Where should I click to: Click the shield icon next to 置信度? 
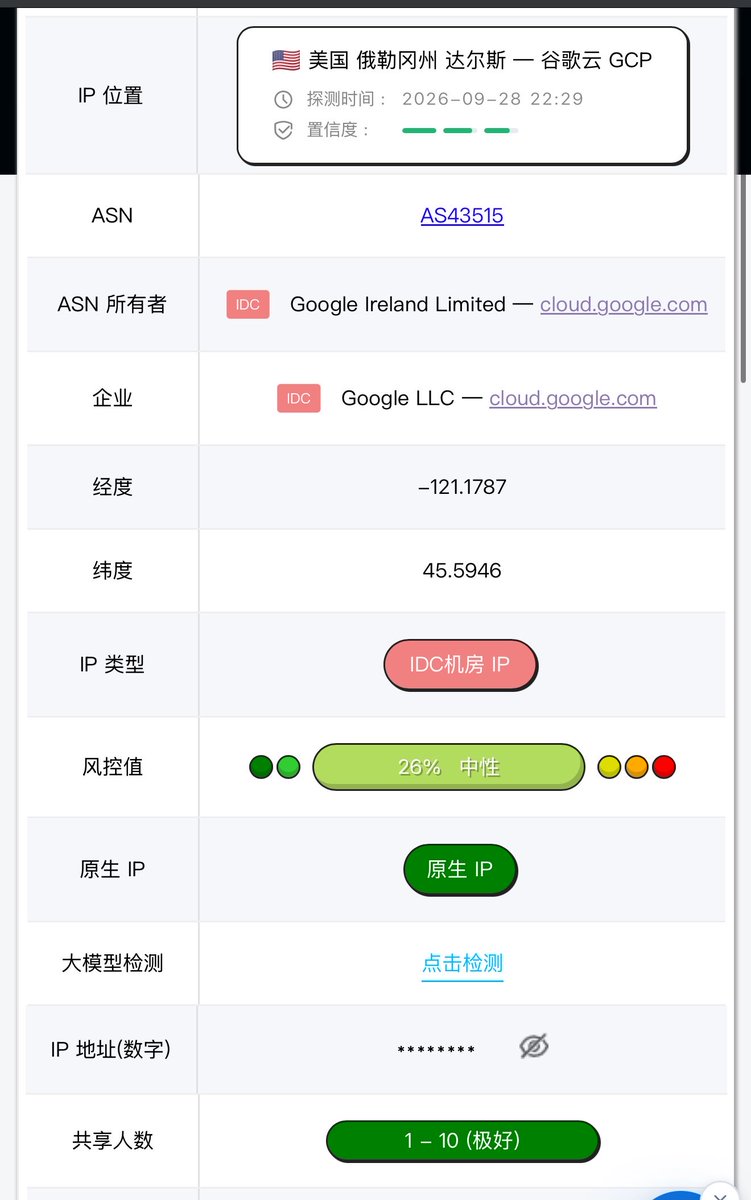[284, 130]
